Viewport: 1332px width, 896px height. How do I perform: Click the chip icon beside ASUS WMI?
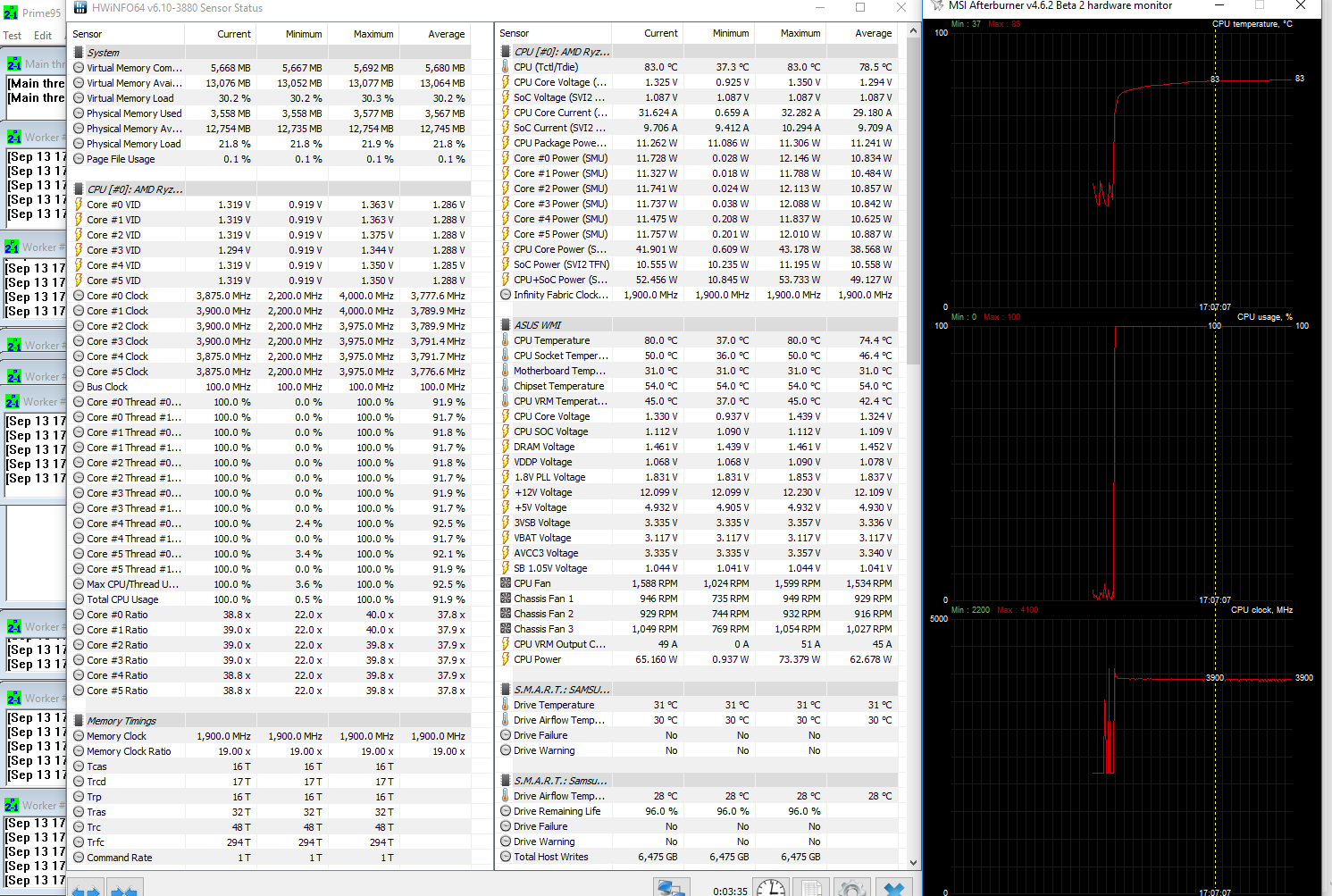click(x=506, y=325)
